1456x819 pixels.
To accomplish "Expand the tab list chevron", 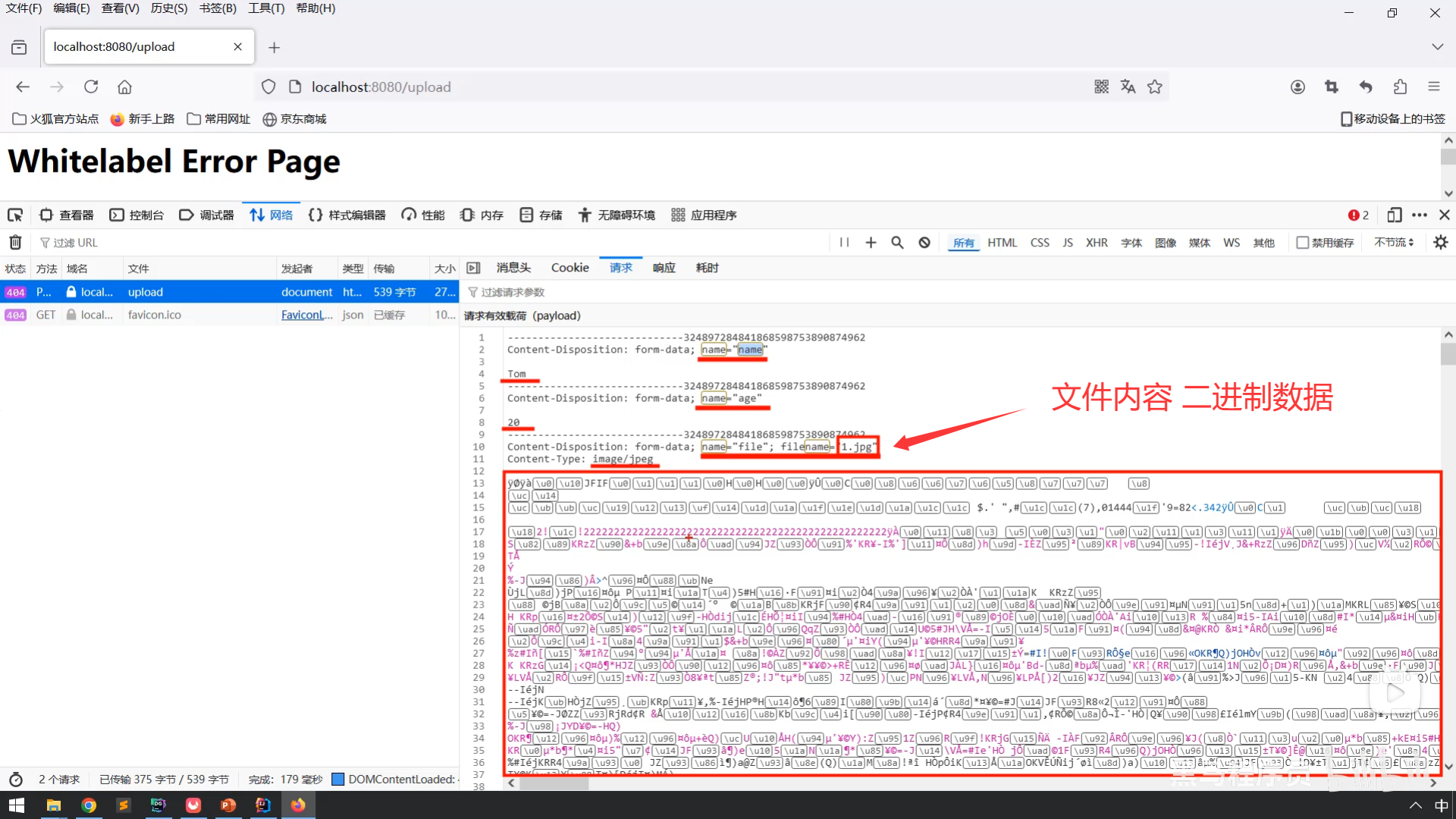I will 1437,47.
